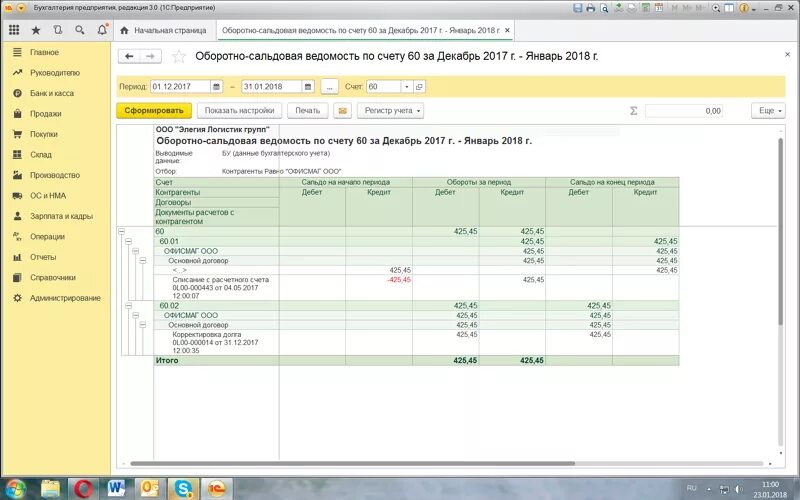800x500 pixels.
Task: Close the Оборотно-сальдовая ведомость tab
Action: pyautogui.click(x=507, y=31)
